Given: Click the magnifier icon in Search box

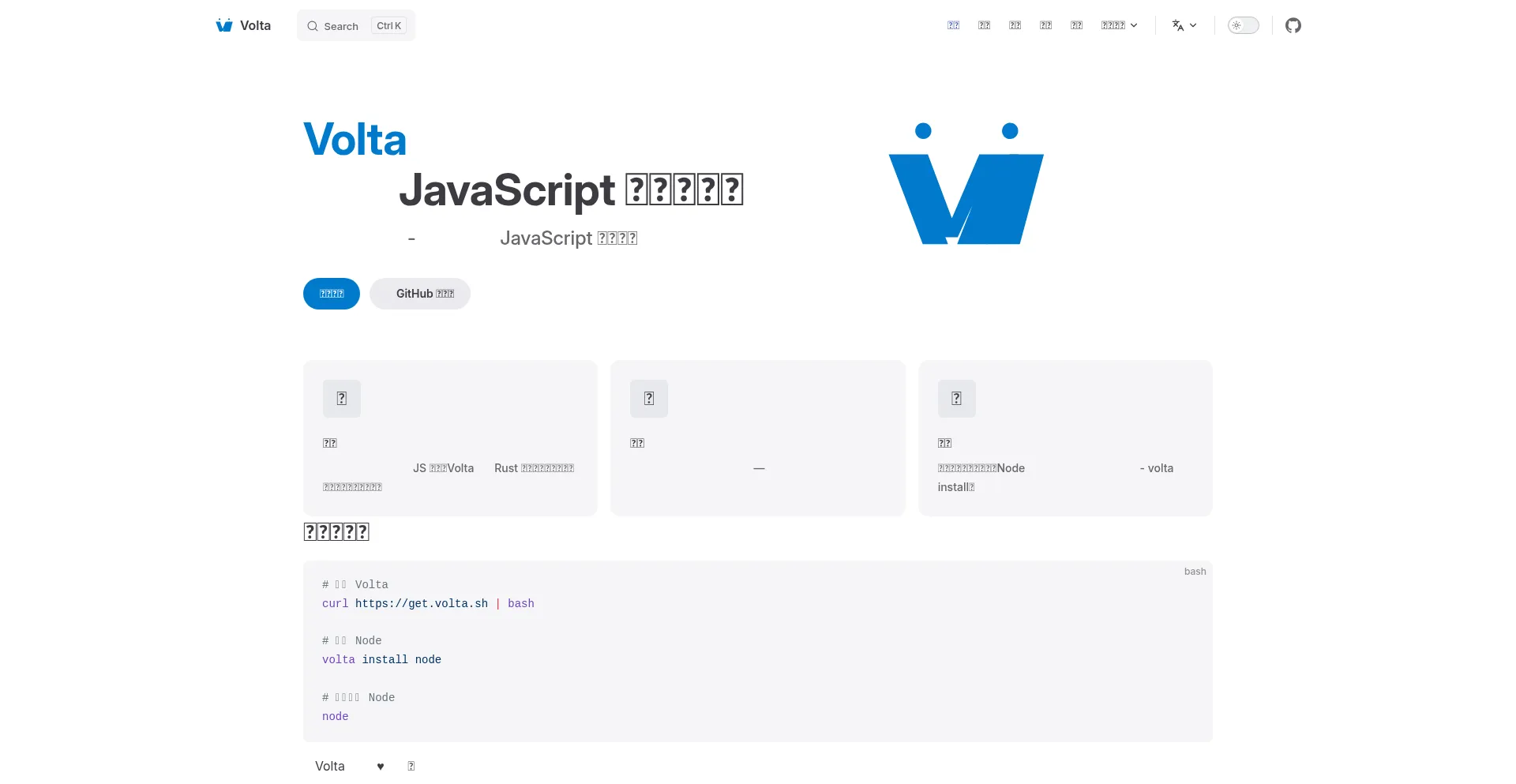Looking at the screenshot, I should click(x=313, y=26).
